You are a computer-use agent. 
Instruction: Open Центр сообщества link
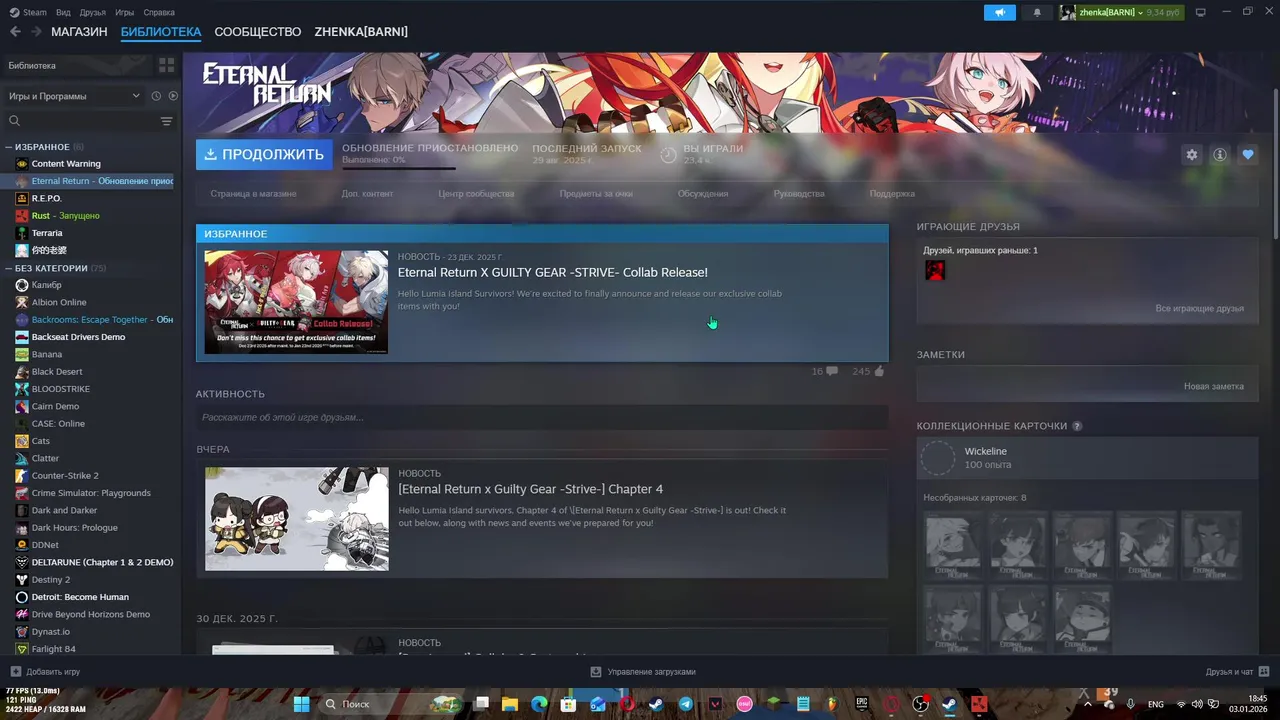pyautogui.click(x=476, y=194)
